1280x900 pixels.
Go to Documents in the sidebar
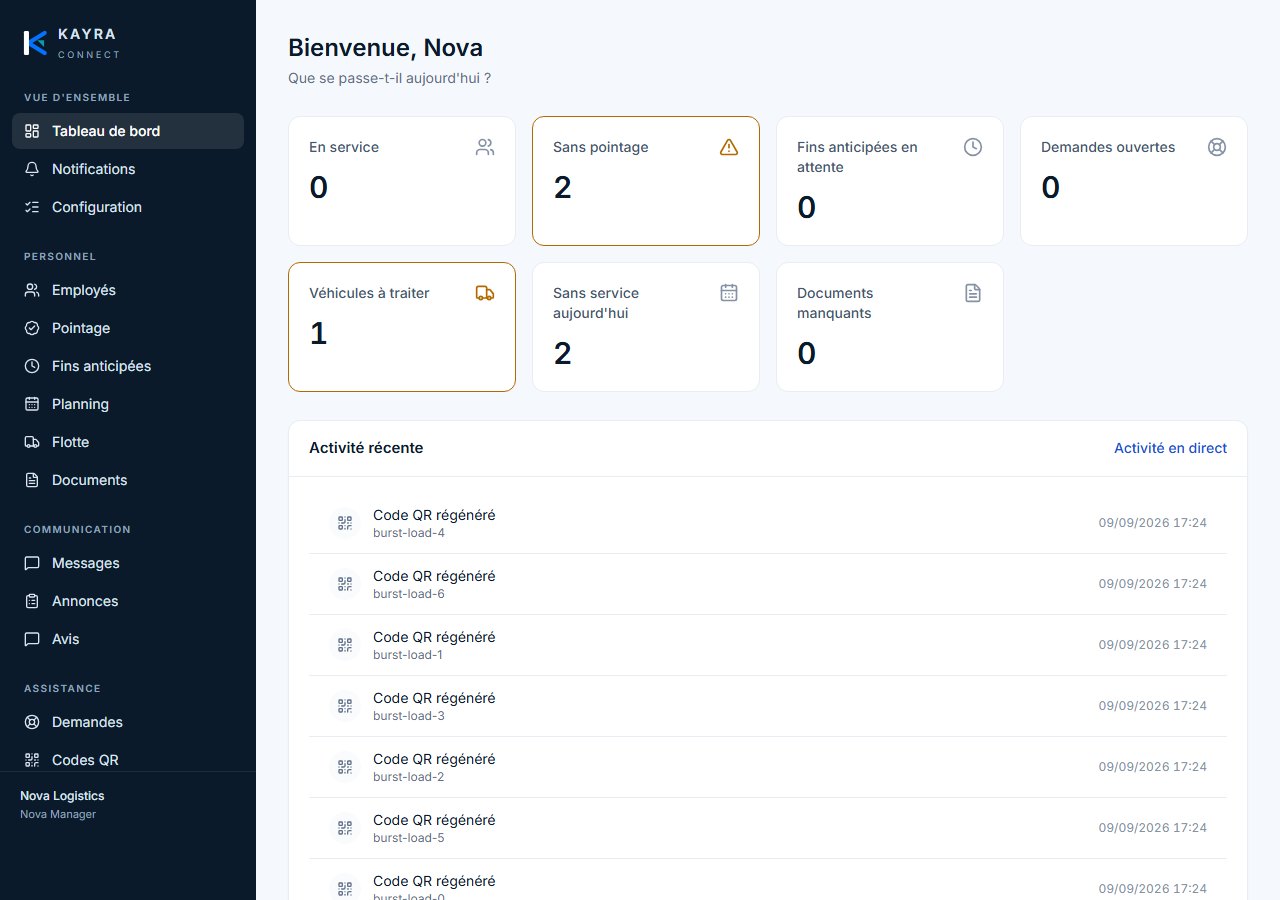pos(128,480)
